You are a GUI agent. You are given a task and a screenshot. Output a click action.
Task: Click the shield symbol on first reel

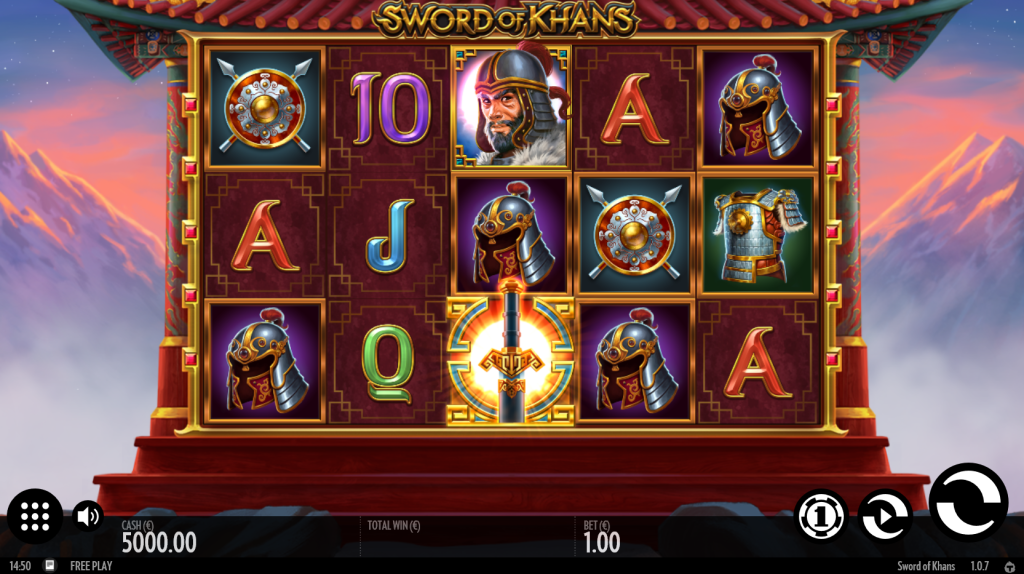click(264, 108)
